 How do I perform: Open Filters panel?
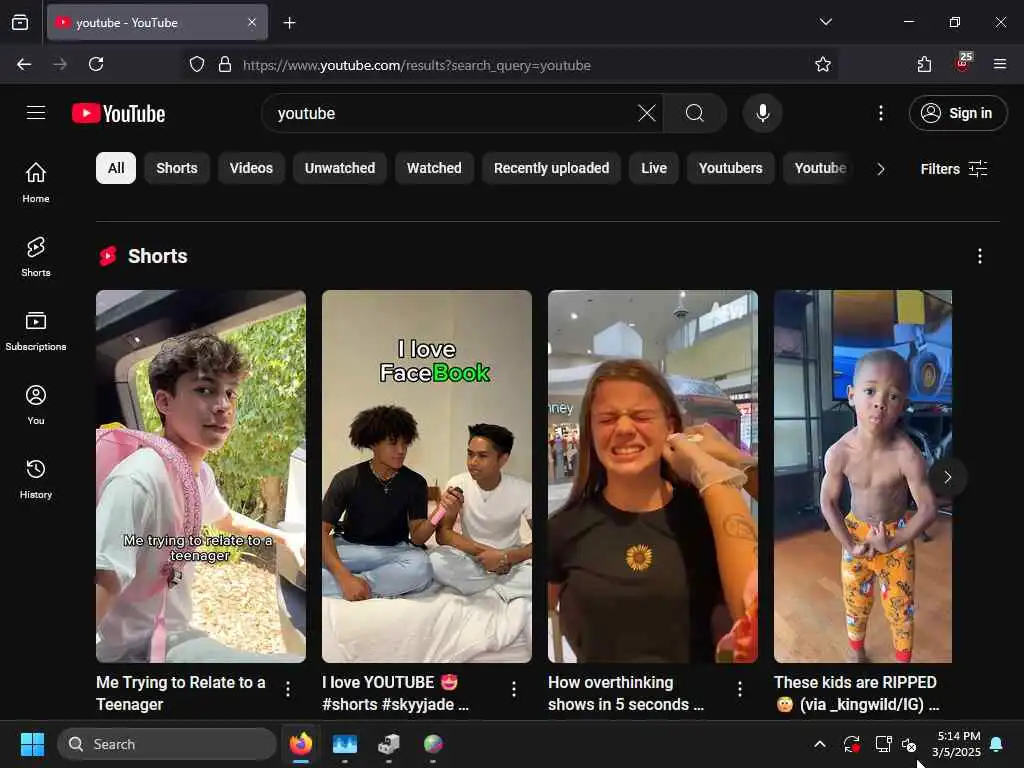point(954,168)
